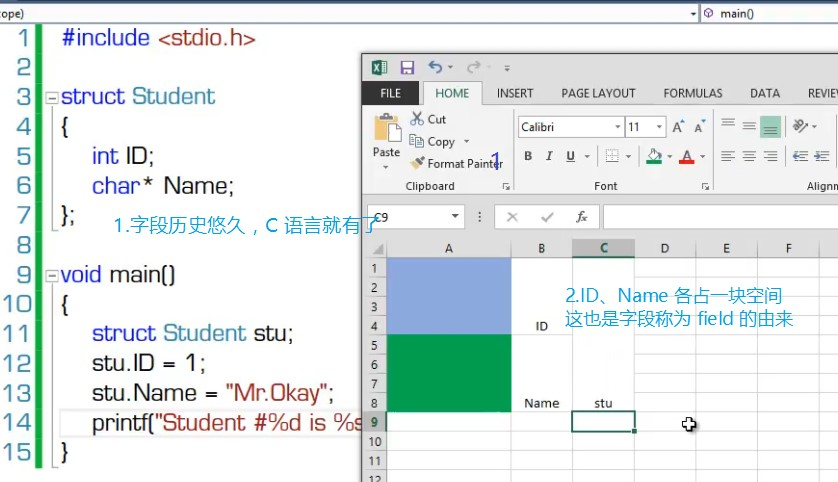Decrease font size with smaller A
Image resolution: width=838 pixels, height=482 pixels.
pos(699,127)
